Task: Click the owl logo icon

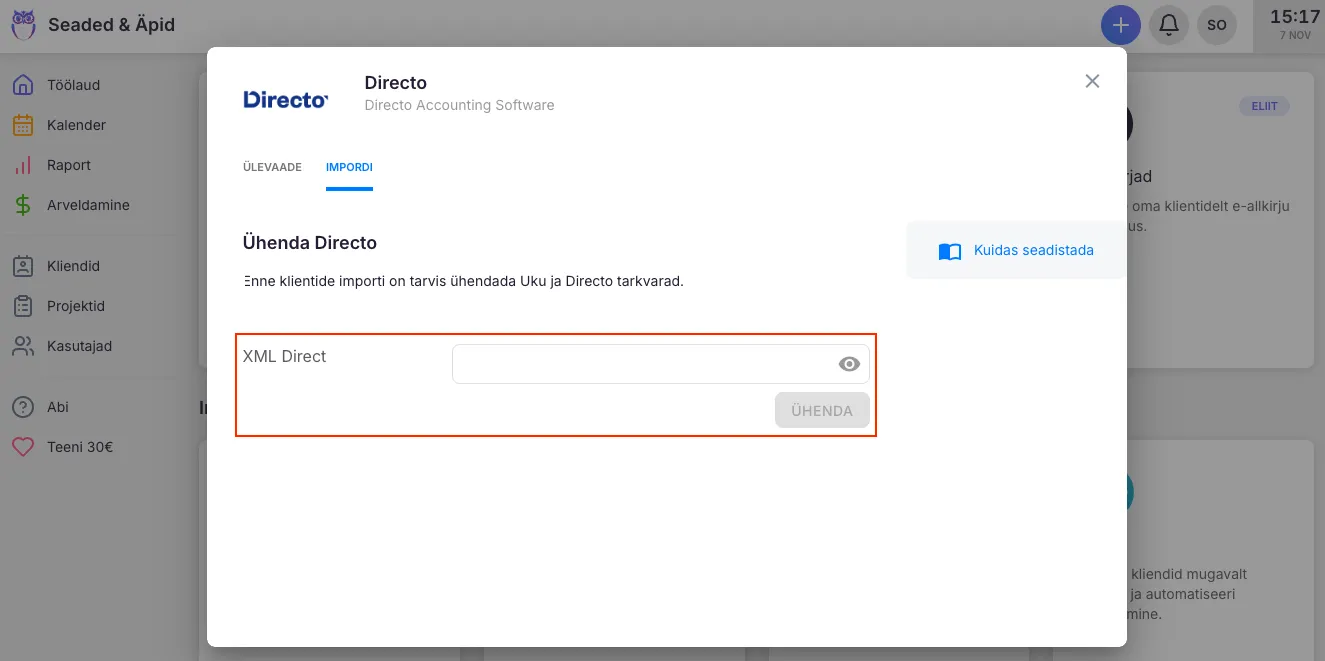Action: click(x=23, y=25)
